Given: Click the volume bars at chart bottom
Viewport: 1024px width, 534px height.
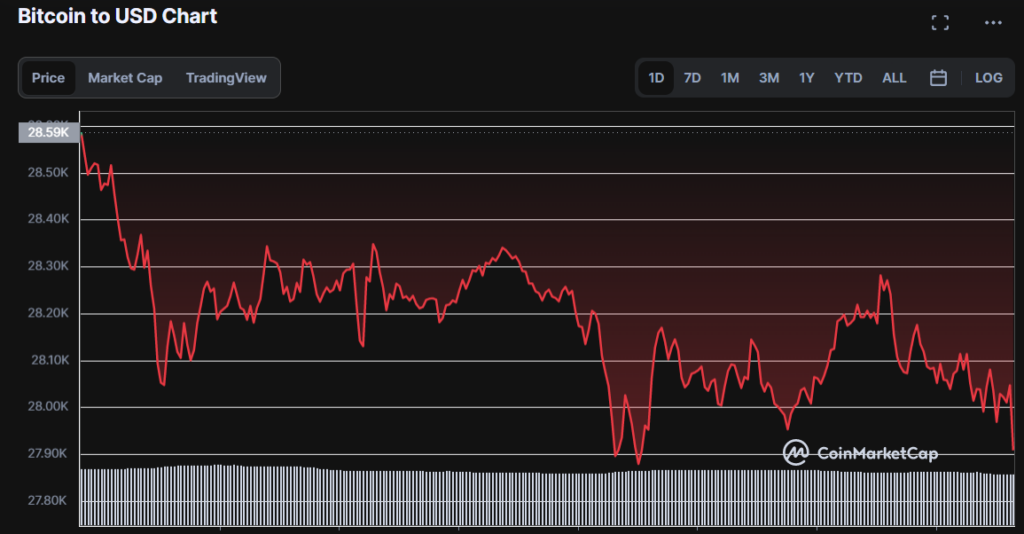Looking at the screenshot, I should click(547, 495).
